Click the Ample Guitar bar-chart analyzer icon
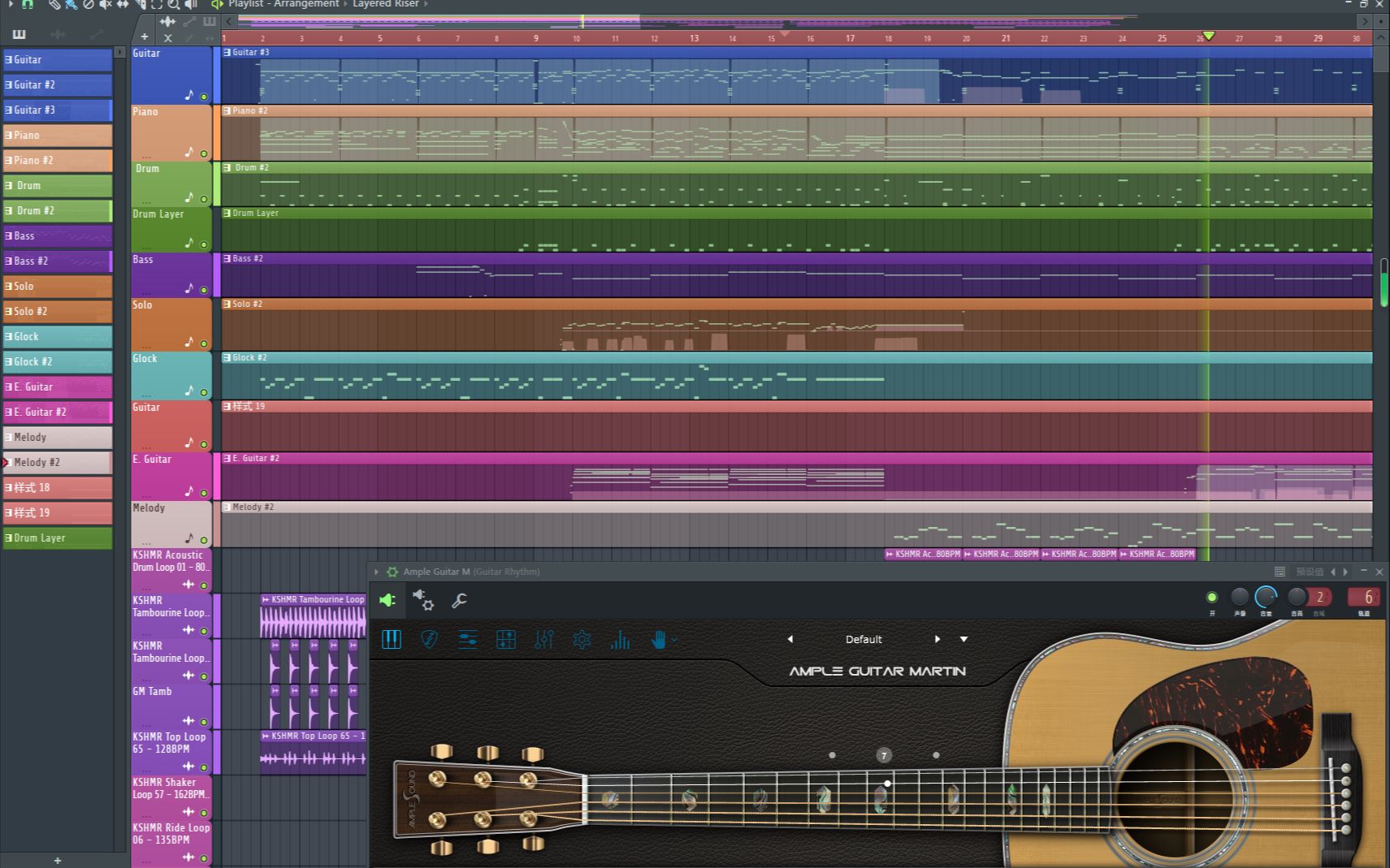The image size is (1390, 868). tap(621, 640)
